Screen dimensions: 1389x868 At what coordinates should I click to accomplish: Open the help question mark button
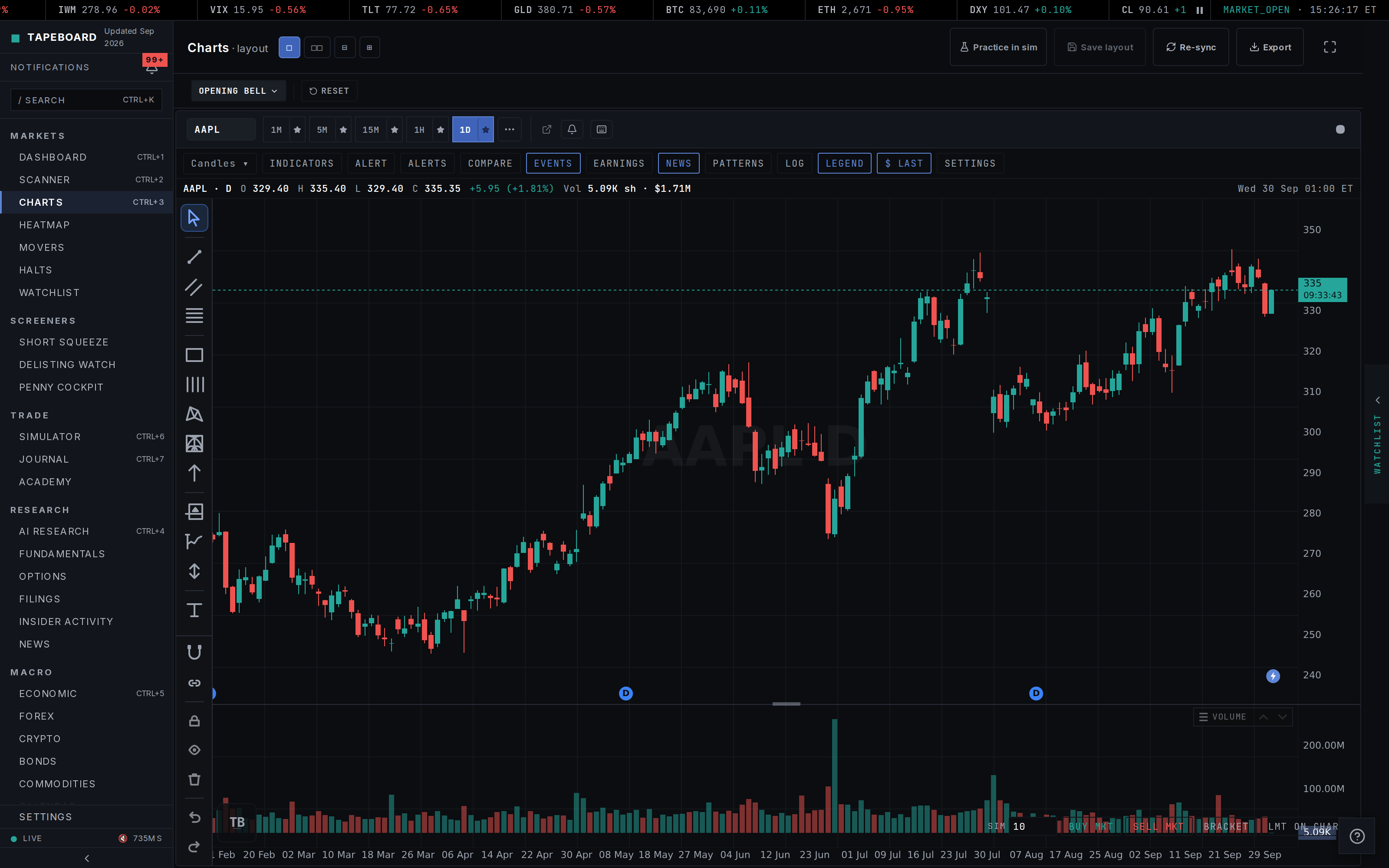pos(1357,836)
